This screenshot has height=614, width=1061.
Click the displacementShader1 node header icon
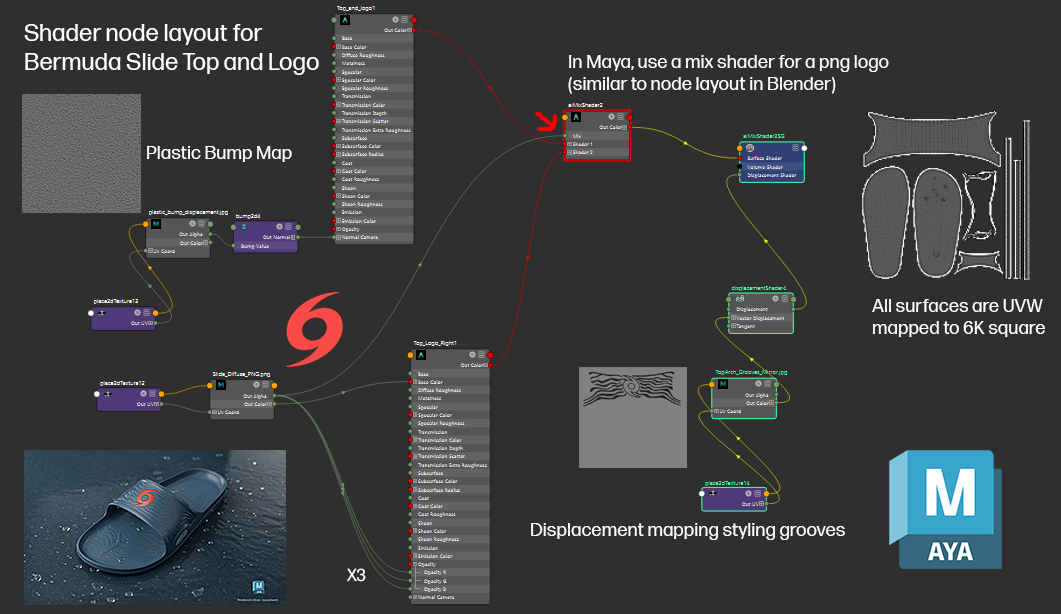click(740, 298)
